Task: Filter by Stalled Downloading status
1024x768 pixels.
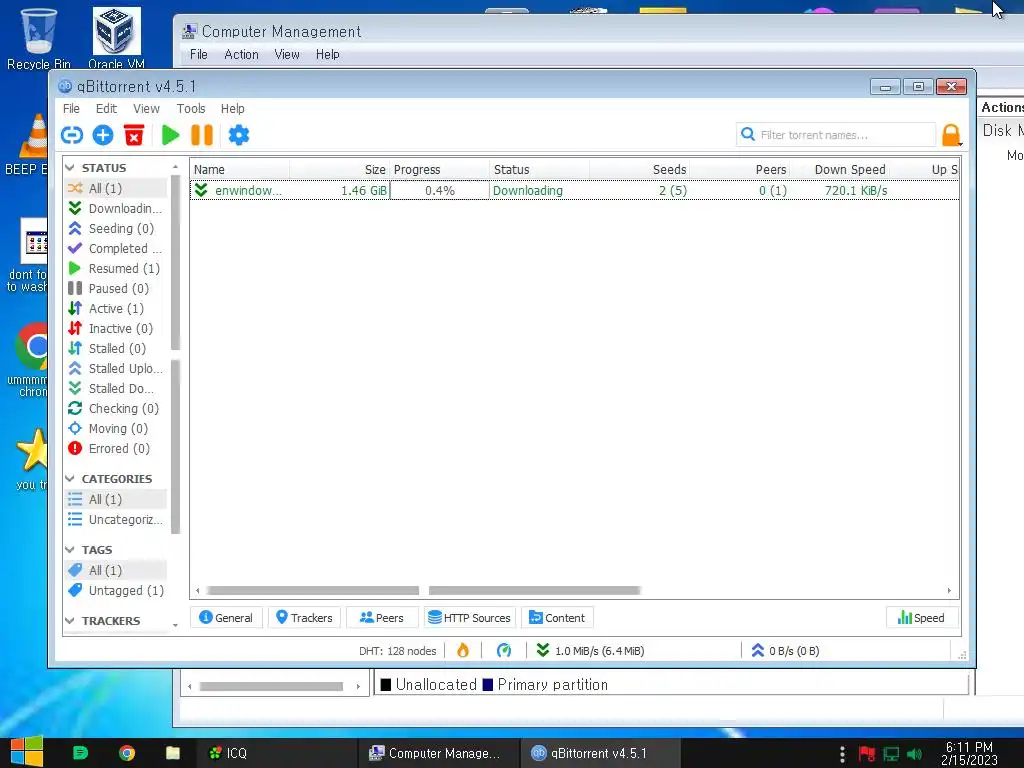Action: (x=115, y=389)
